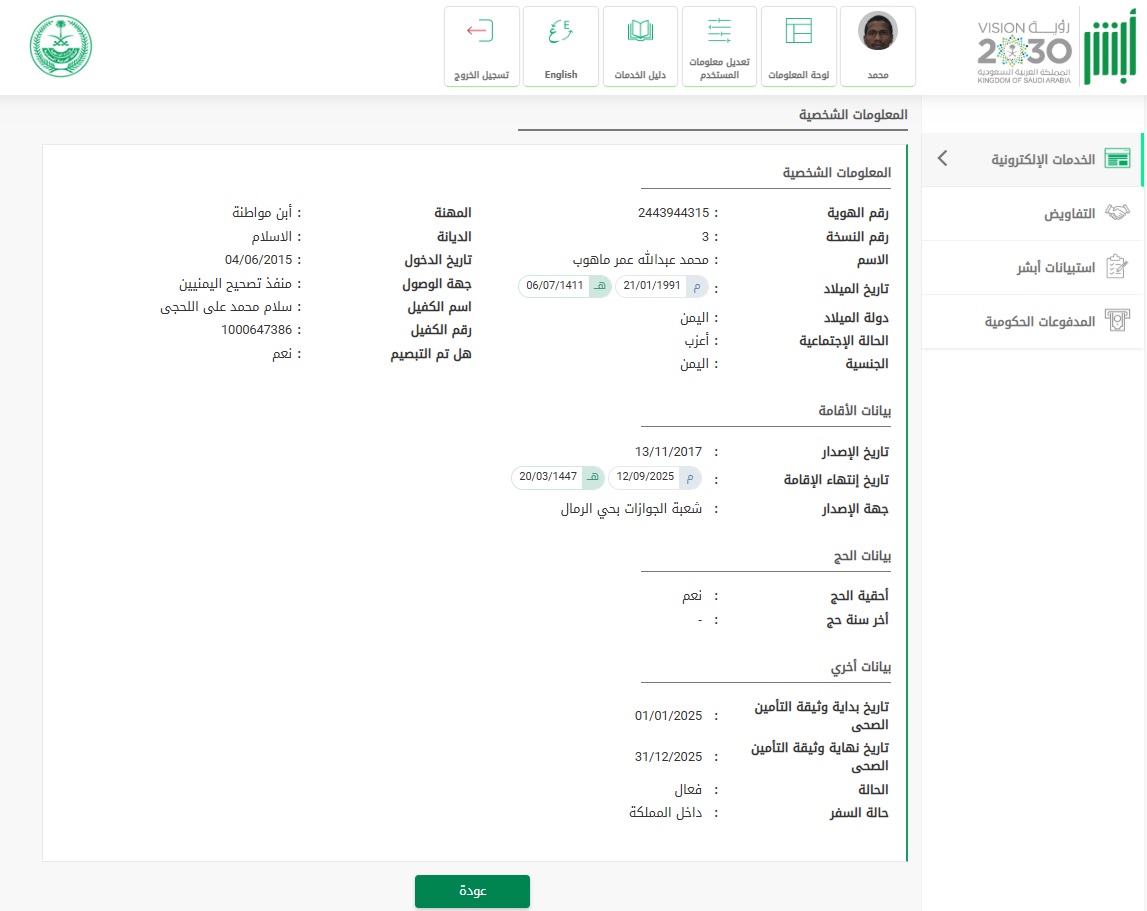This screenshot has width=1147, height=911.
Task: Open the services guide book icon
Action: coord(640,31)
